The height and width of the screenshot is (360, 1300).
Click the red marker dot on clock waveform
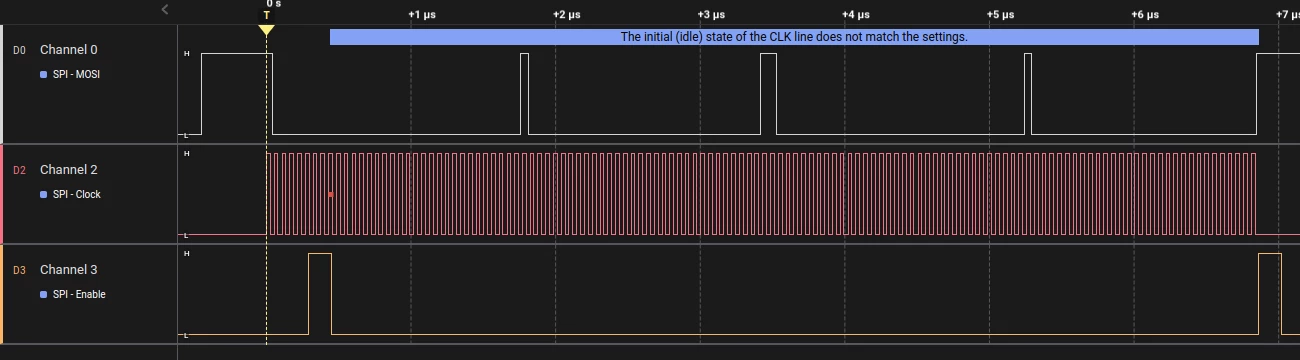330,194
